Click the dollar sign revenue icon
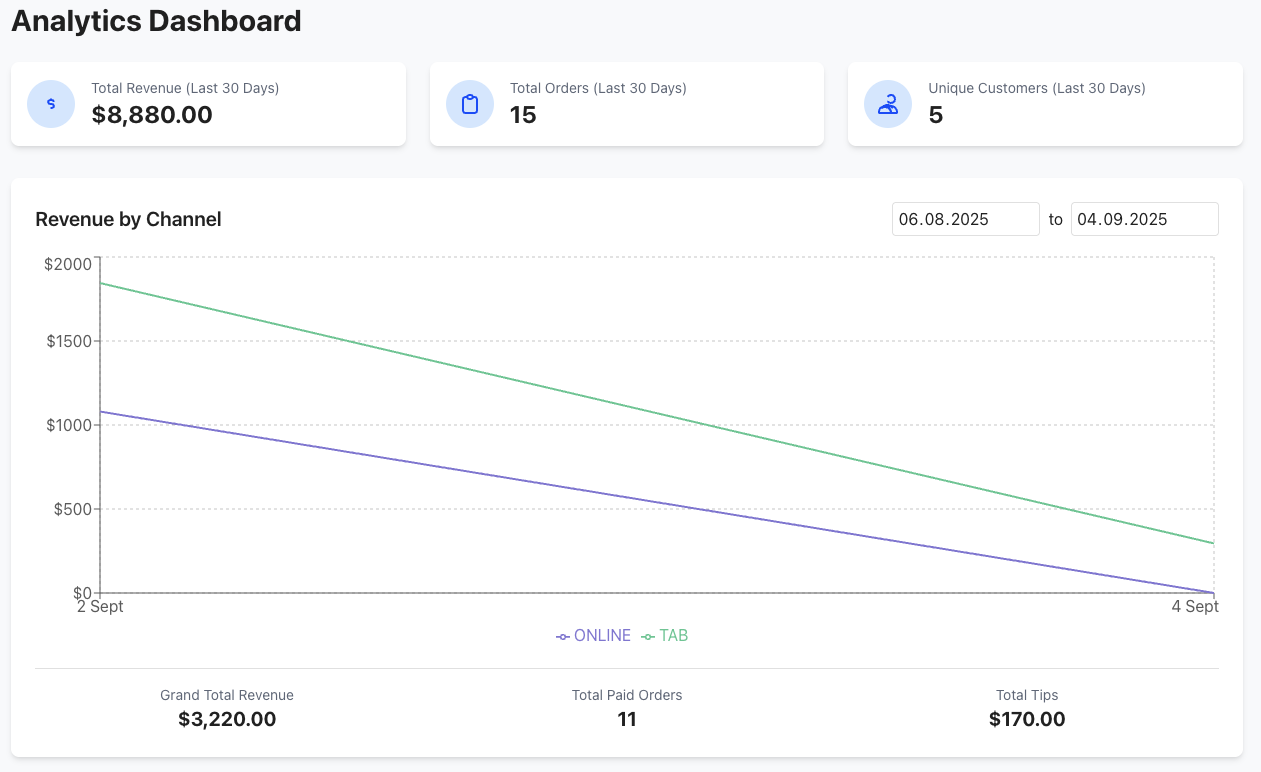 click(x=51, y=104)
